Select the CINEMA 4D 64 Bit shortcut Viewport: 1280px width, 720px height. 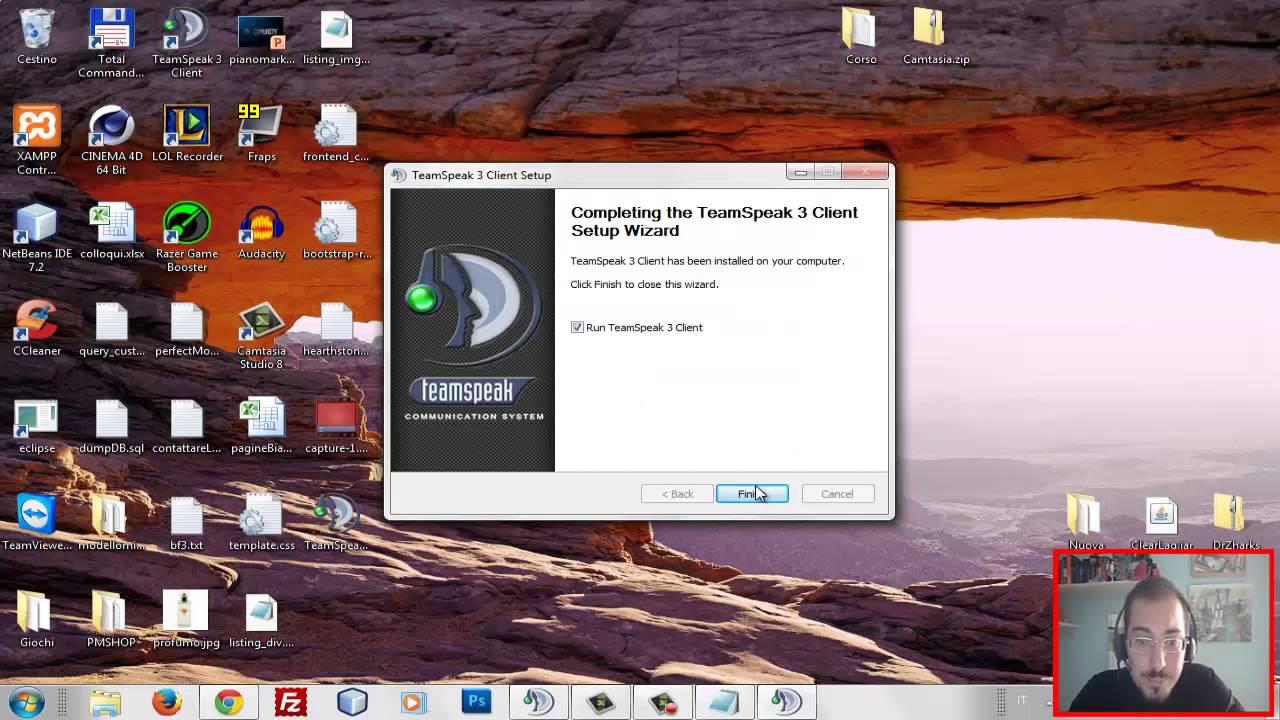point(111,141)
